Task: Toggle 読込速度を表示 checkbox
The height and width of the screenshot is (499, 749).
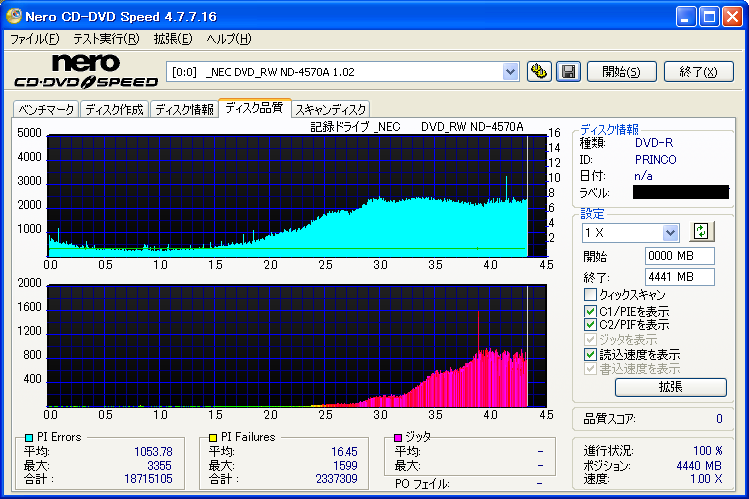Action: [x=590, y=354]
